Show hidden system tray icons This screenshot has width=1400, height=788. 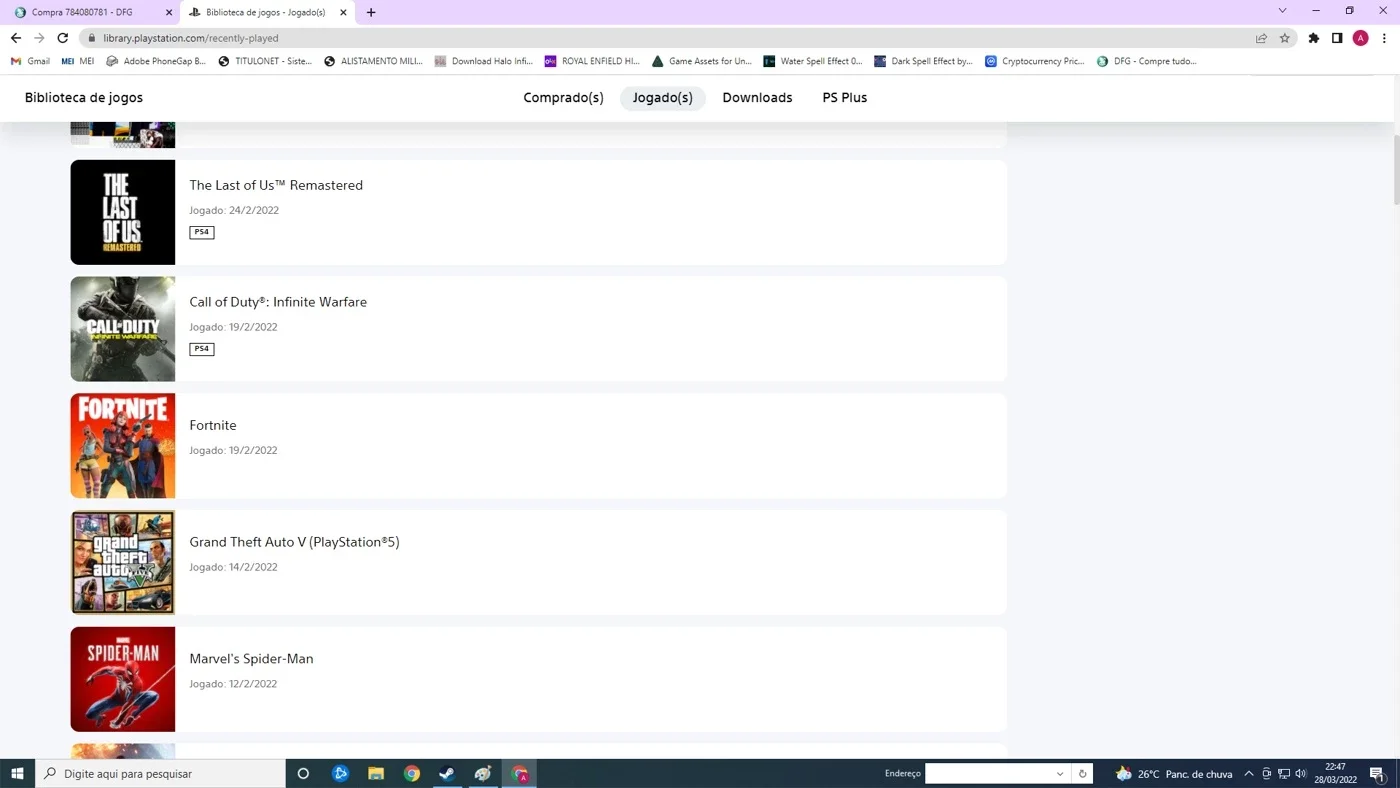1249,773
